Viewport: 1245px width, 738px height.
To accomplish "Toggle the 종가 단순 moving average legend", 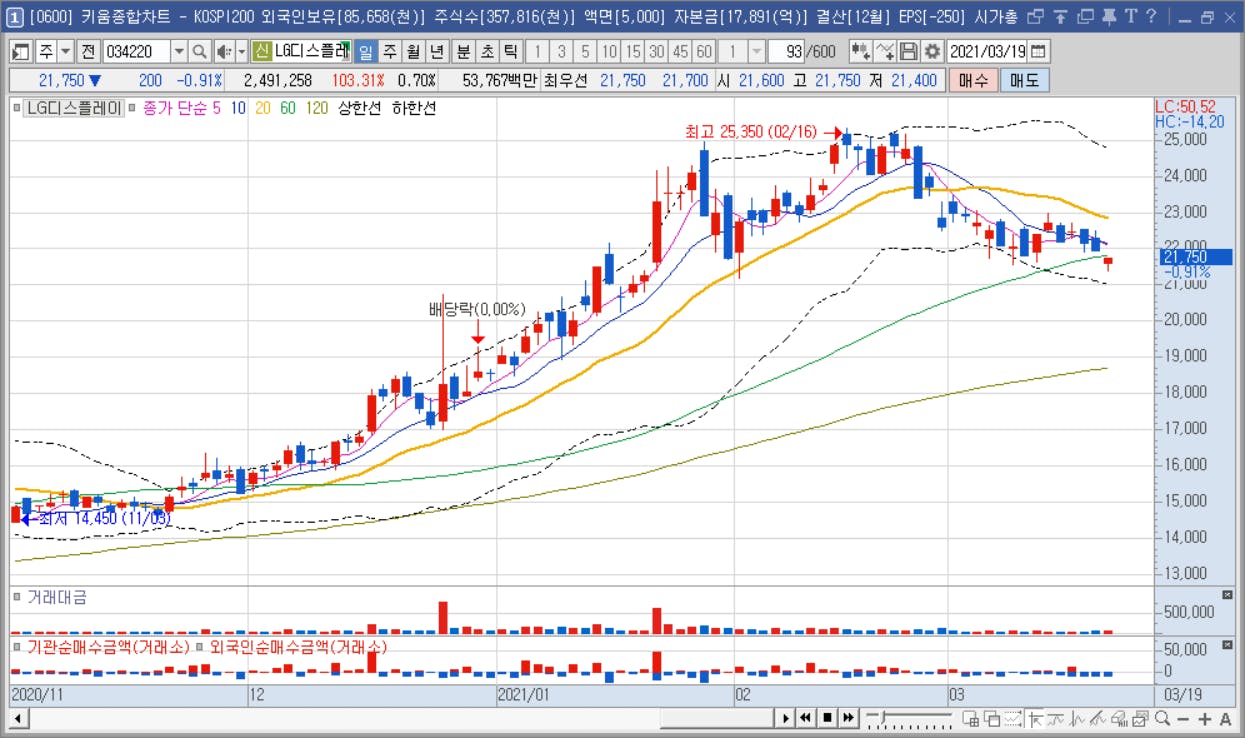I will (x=175, y=108).
